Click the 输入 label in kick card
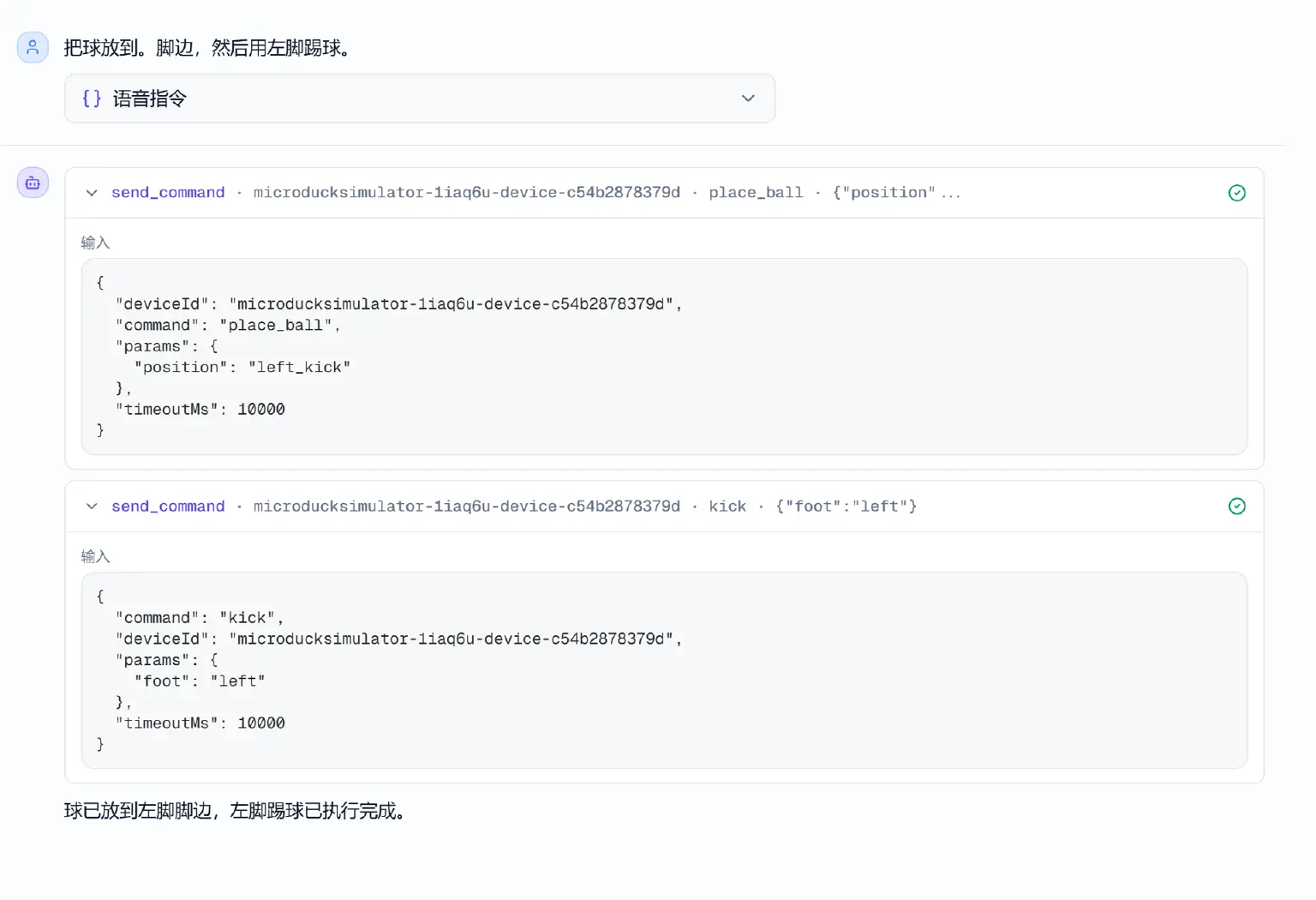 click(95, 556)
